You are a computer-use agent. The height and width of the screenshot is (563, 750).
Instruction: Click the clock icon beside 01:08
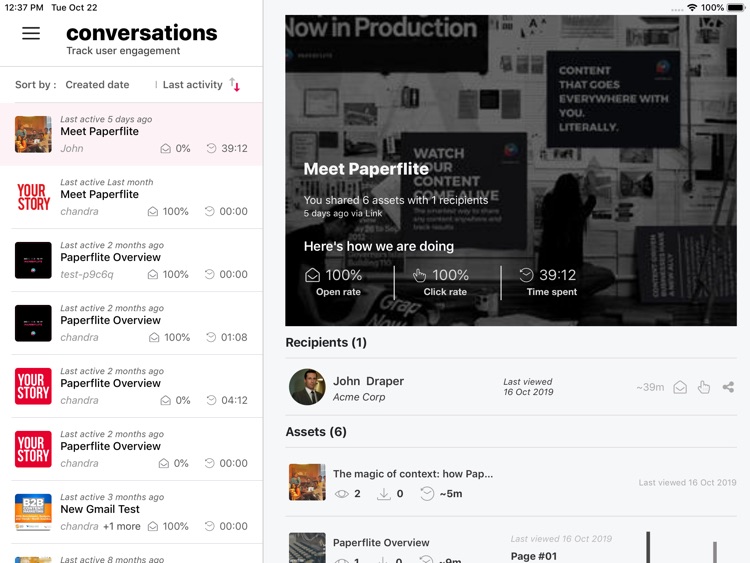point(211,337)
